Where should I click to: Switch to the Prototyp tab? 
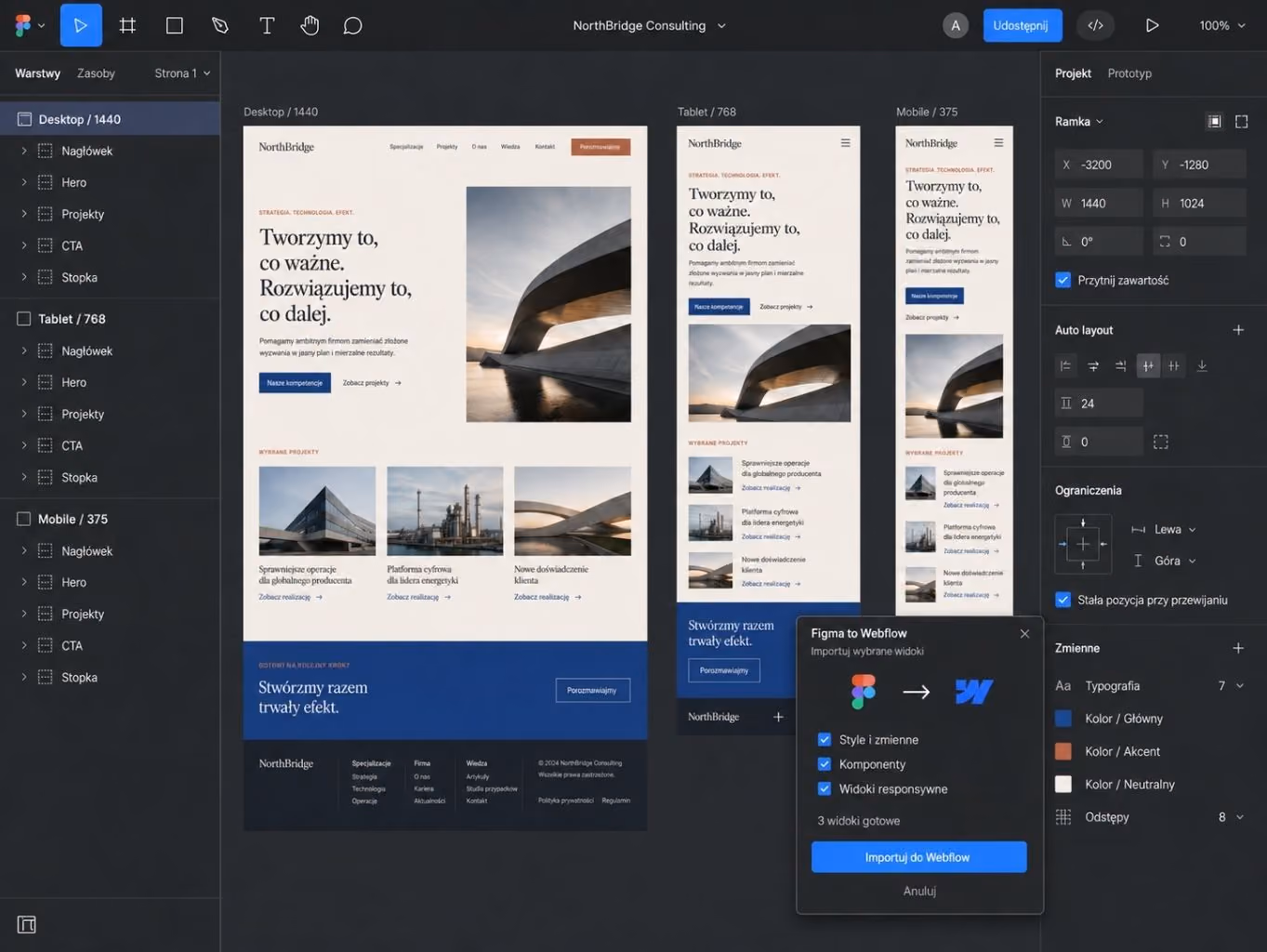pos(1129,73)
